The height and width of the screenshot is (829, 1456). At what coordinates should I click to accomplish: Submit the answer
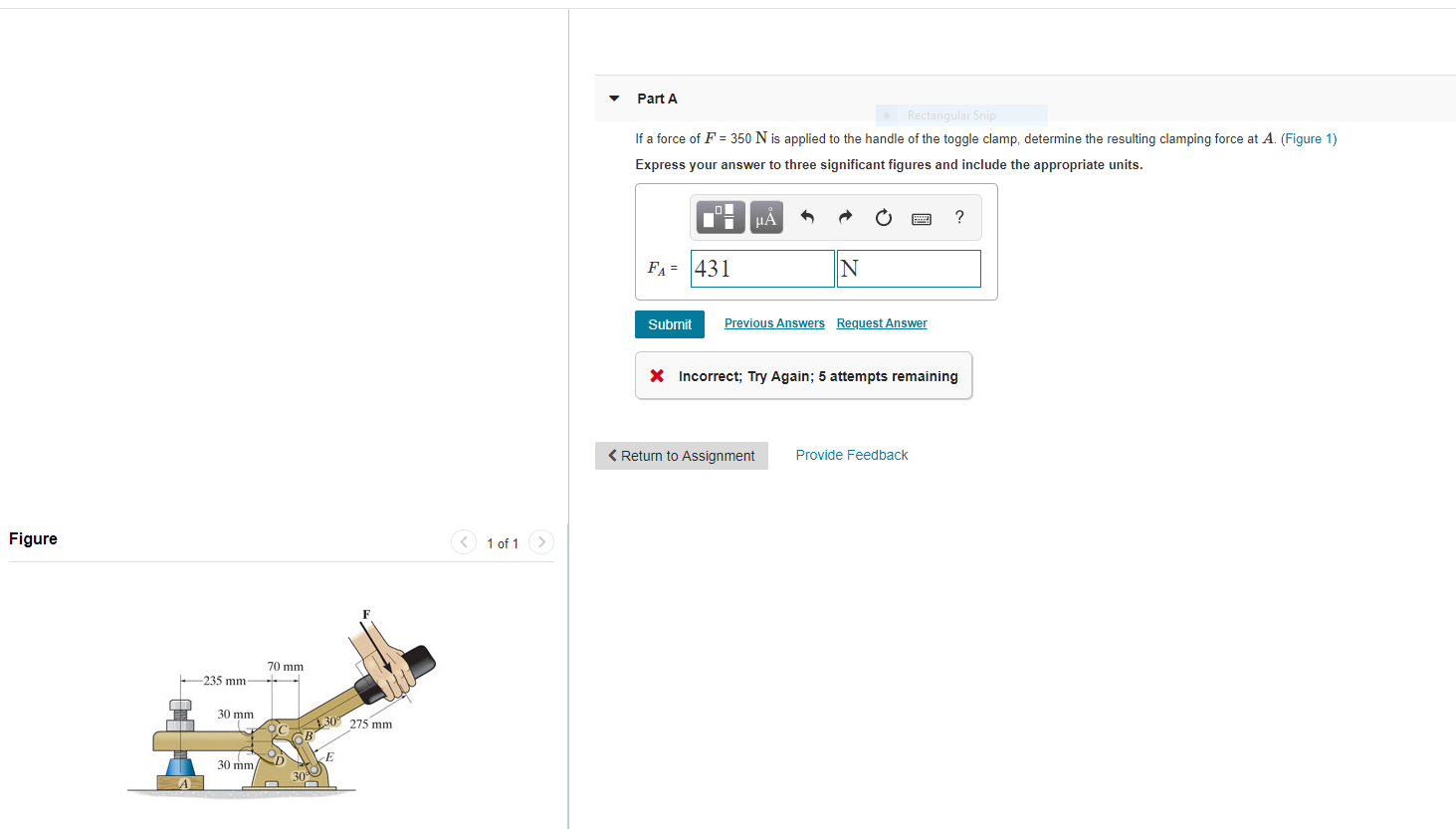[x=670, y=324]
